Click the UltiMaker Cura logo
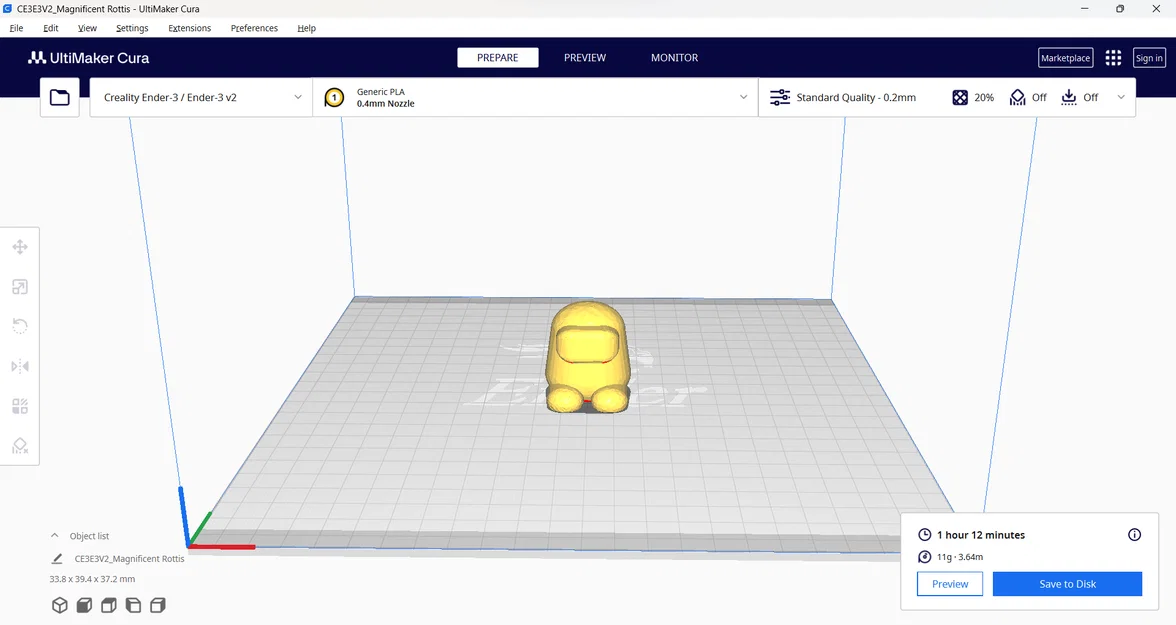 tap(88, 58)
